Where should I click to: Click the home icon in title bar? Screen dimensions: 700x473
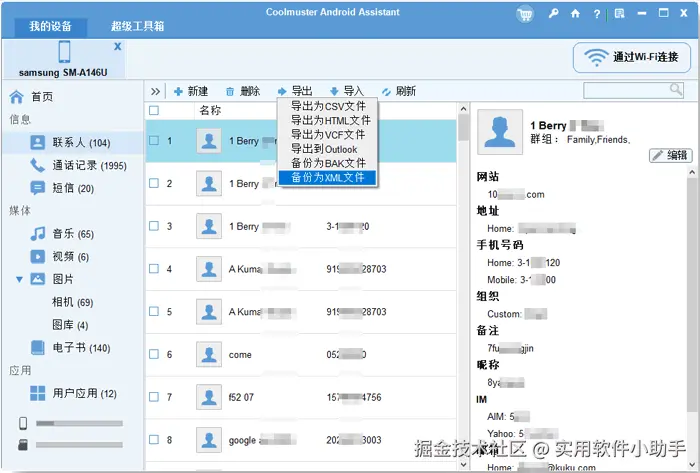(575, 14)
